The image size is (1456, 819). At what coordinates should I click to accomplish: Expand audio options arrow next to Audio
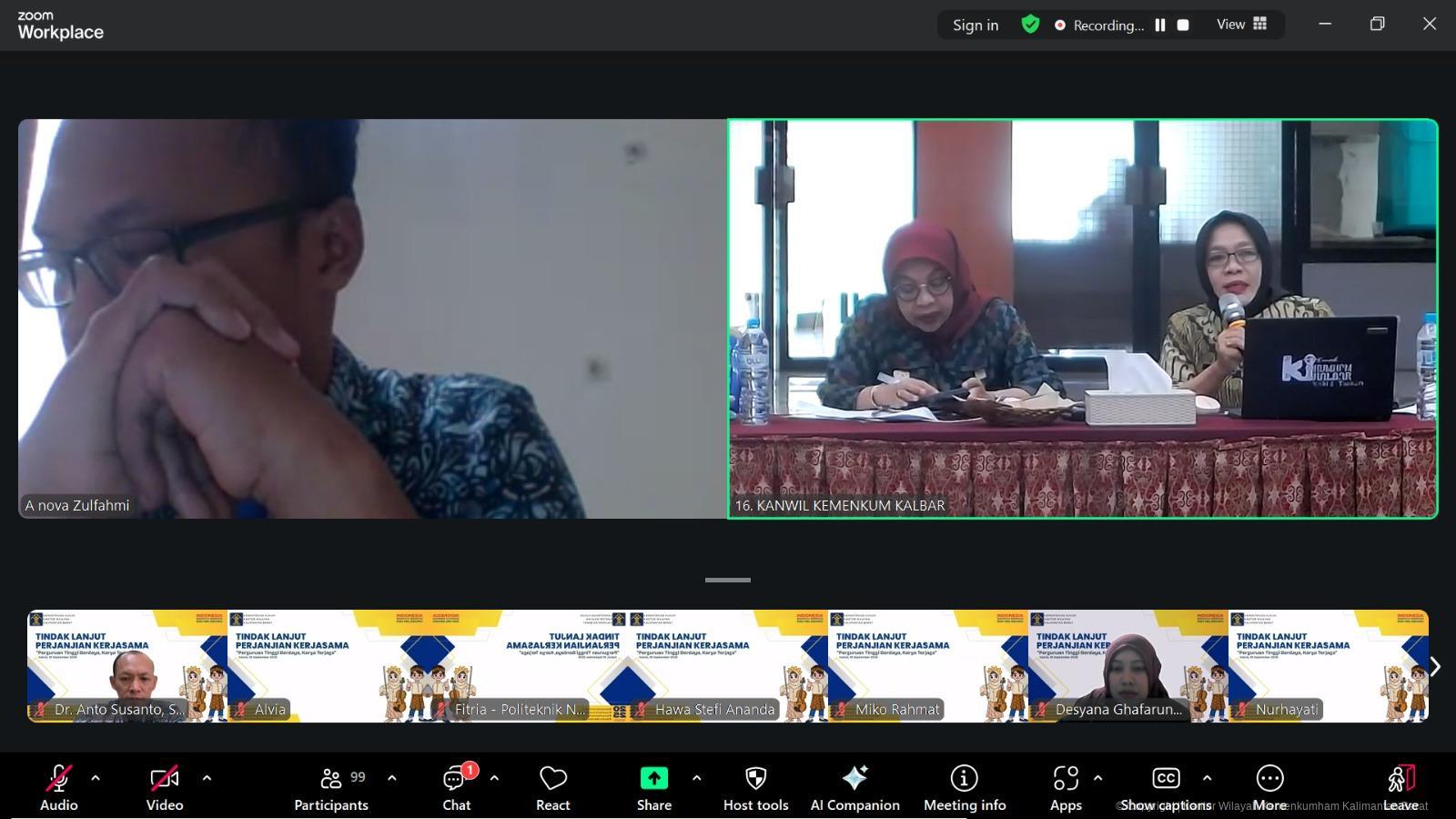point(96,778)
